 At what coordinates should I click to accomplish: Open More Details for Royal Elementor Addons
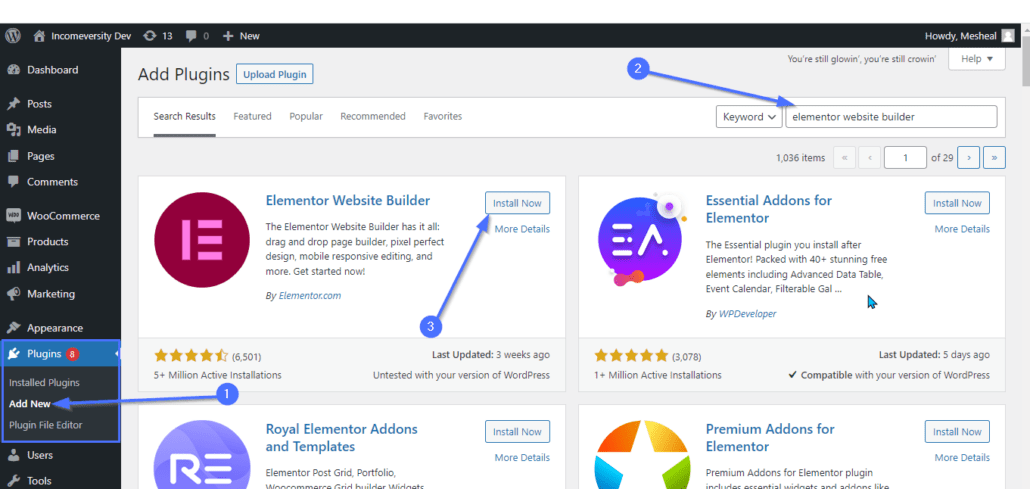pos(522,458)
